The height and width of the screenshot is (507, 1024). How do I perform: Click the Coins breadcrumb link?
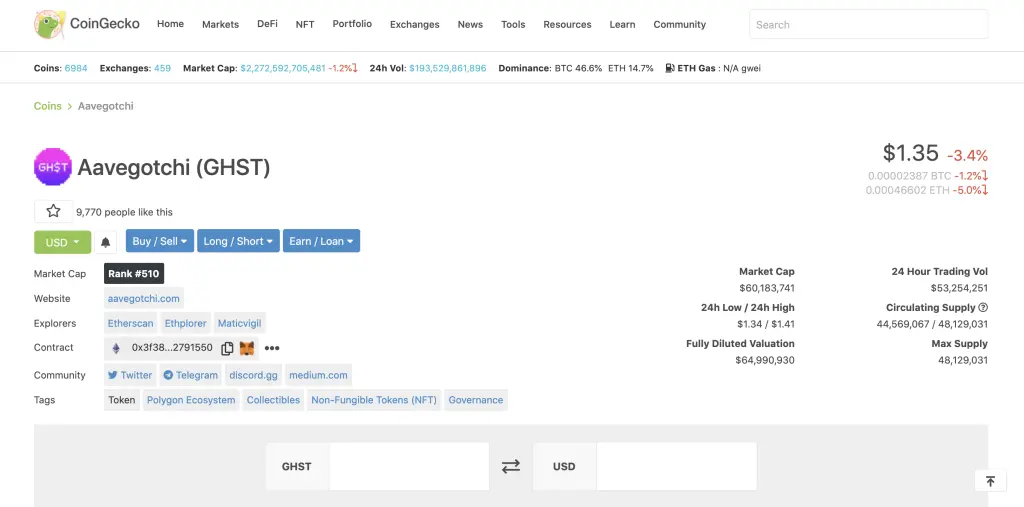click(x=48, y=106)
